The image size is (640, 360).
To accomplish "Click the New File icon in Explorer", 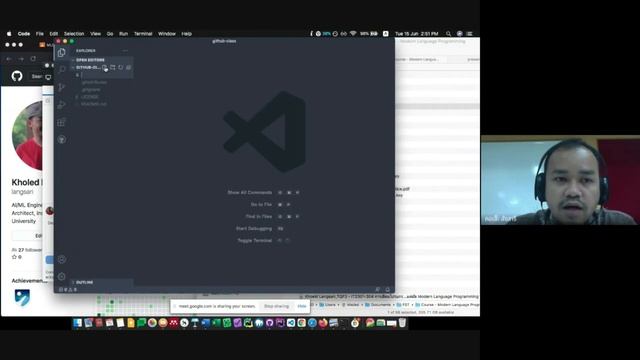I will coord(104,67).
